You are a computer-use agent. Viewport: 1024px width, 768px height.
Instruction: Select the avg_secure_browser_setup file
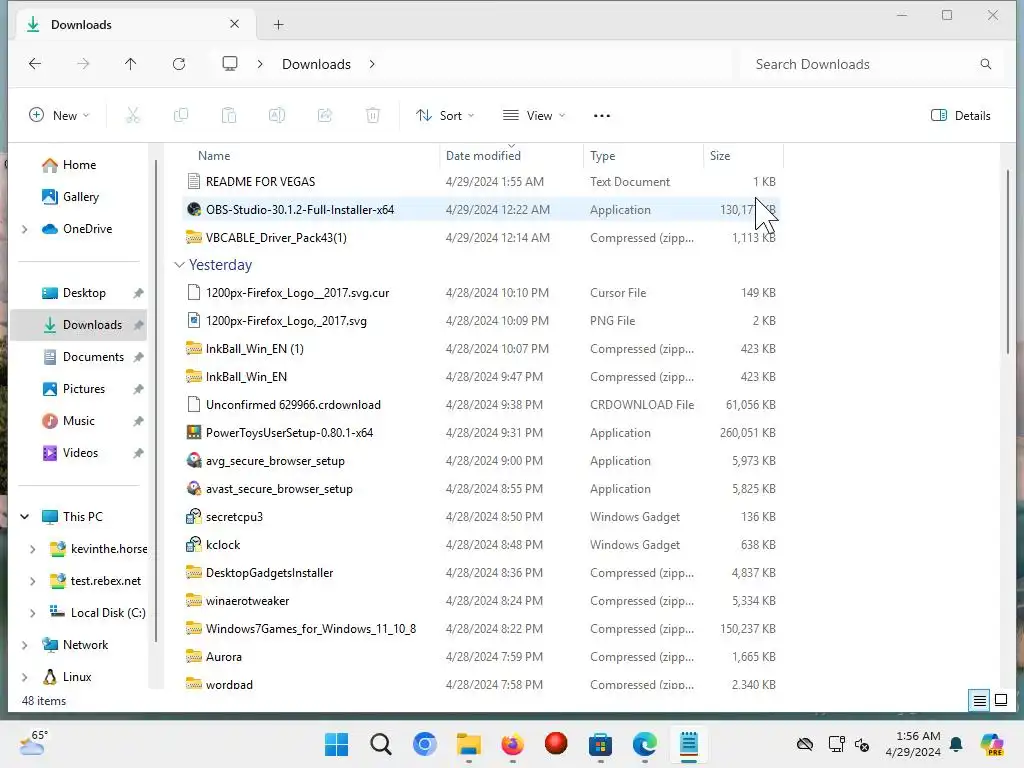482,460
